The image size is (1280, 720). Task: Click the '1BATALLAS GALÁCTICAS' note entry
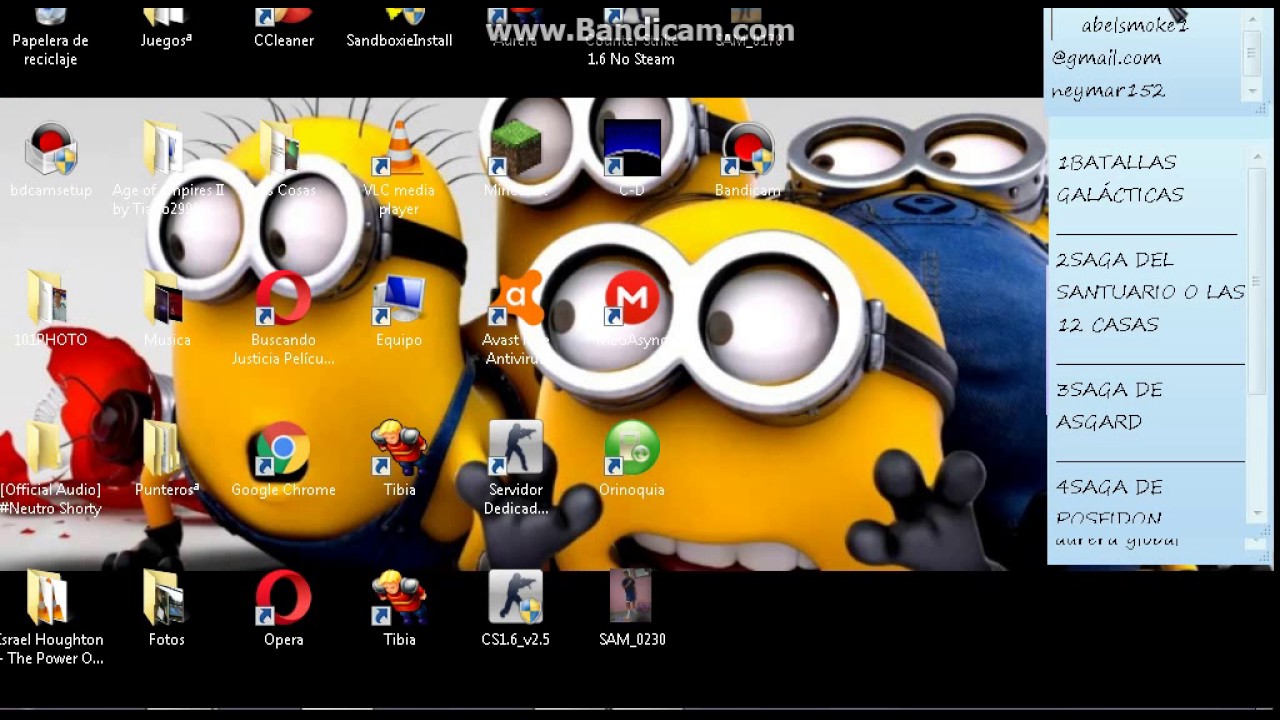1120,178
